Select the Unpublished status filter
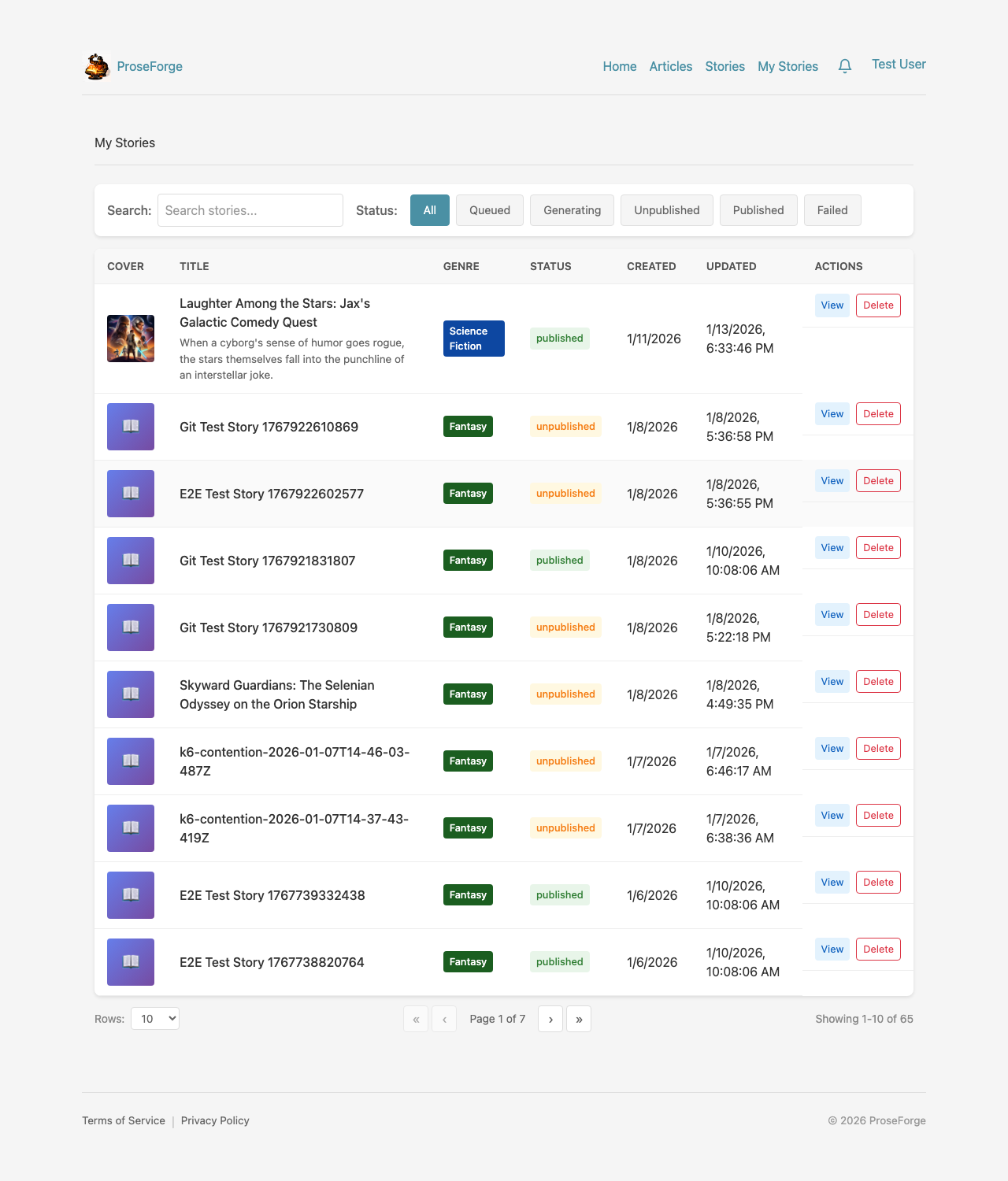 [x=667, y=210]
